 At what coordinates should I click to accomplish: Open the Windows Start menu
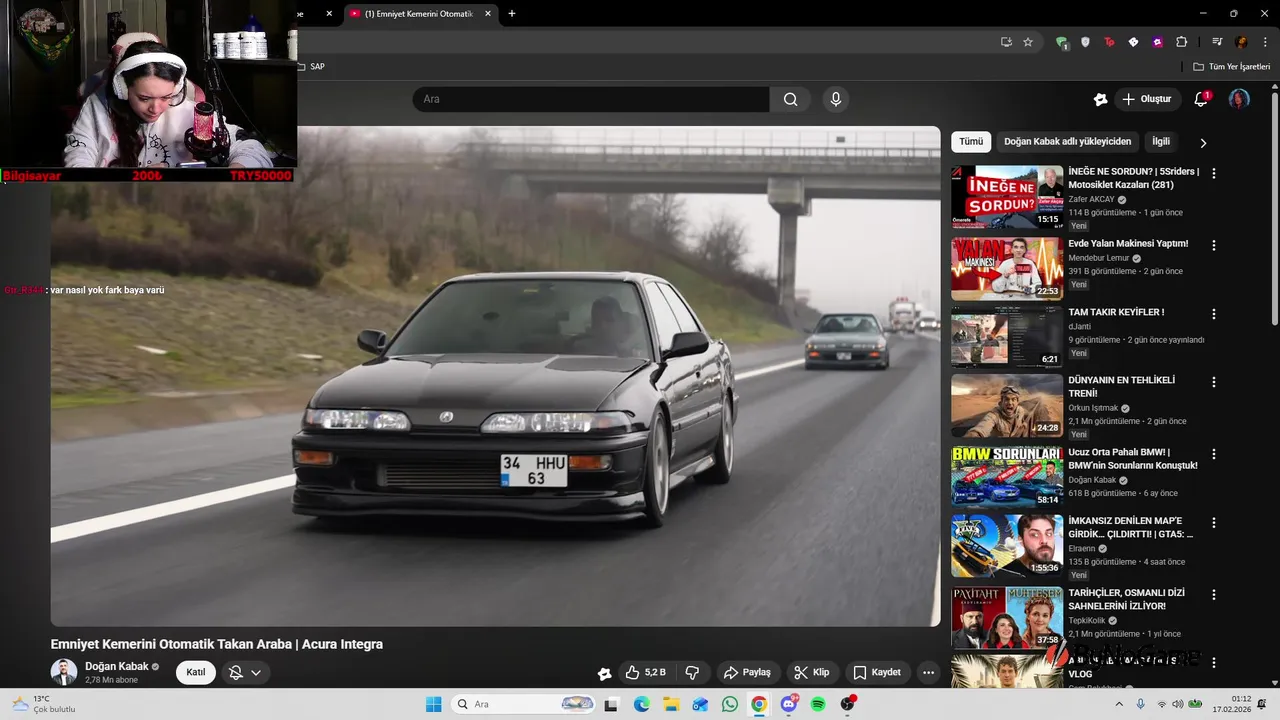tap(434, 704)
